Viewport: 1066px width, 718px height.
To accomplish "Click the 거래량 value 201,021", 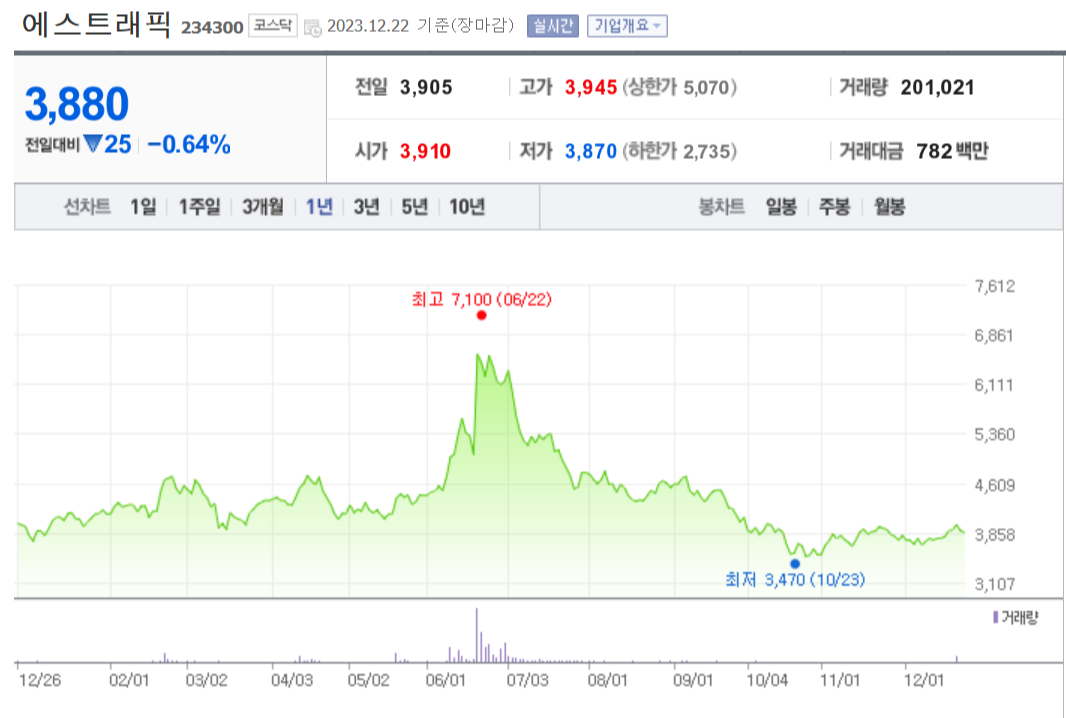I will 938,88.
